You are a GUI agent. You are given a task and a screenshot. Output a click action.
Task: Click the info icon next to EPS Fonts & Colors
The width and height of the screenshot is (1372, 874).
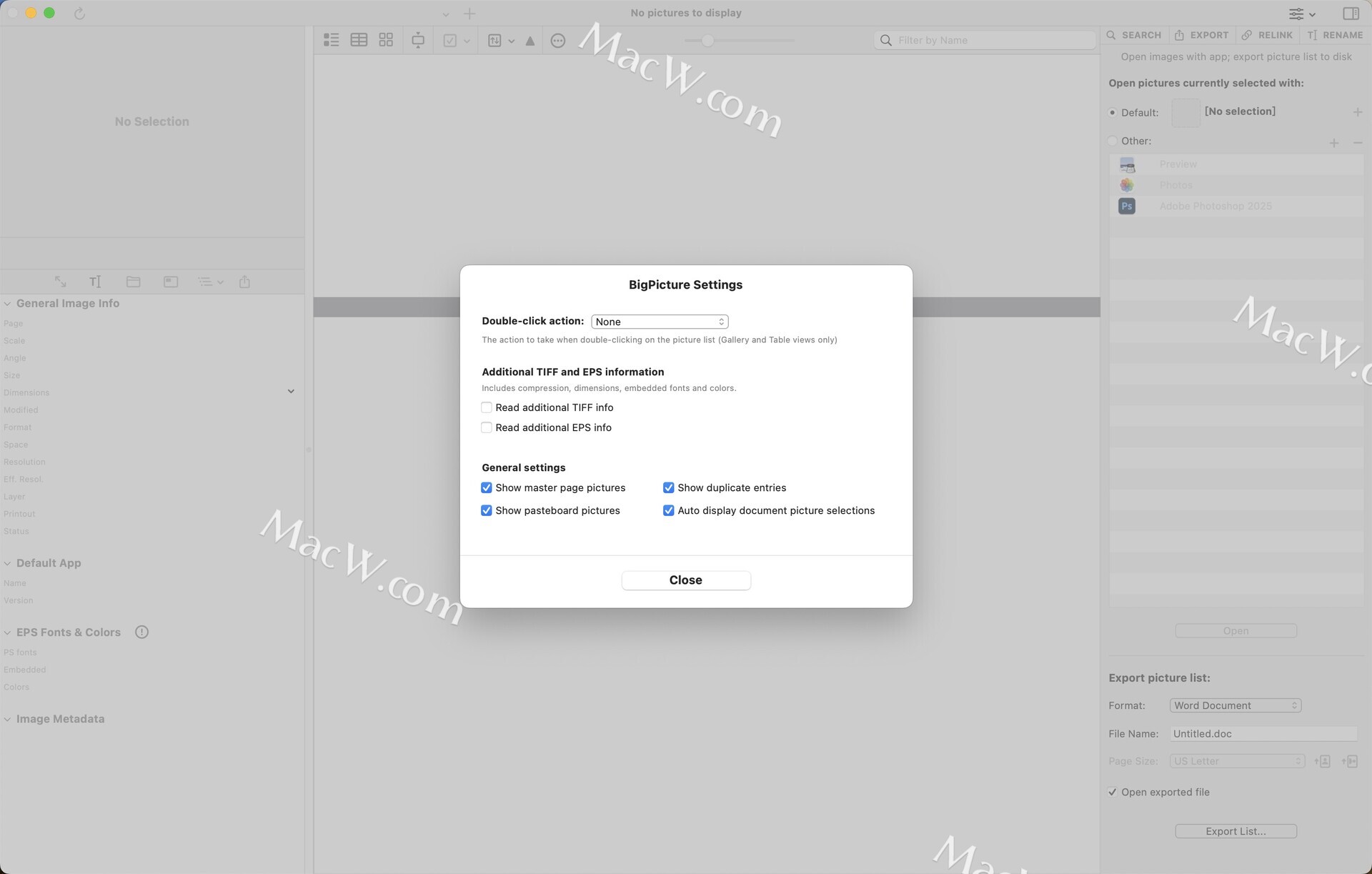(x=141, y=632)
